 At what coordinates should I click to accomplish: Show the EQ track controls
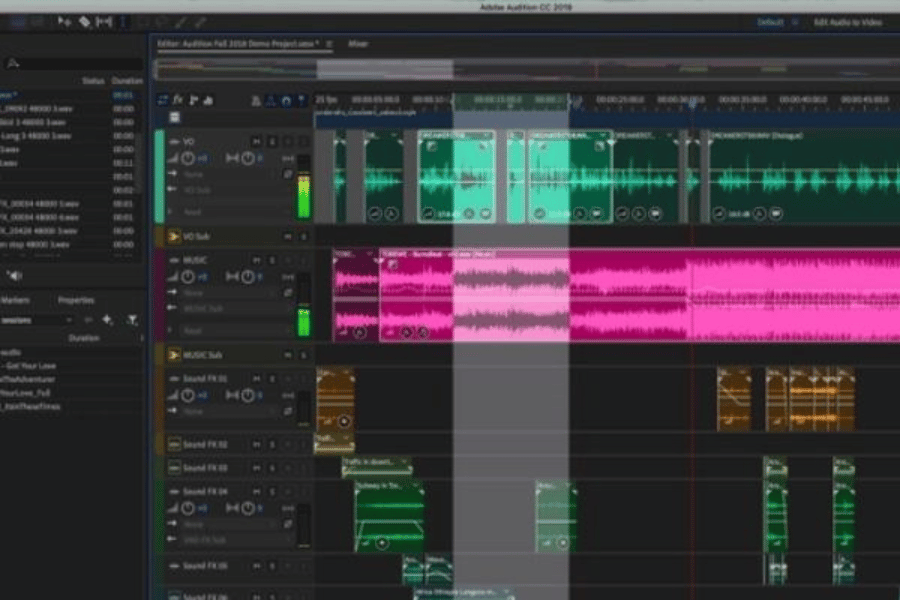[x=209, y=100]
